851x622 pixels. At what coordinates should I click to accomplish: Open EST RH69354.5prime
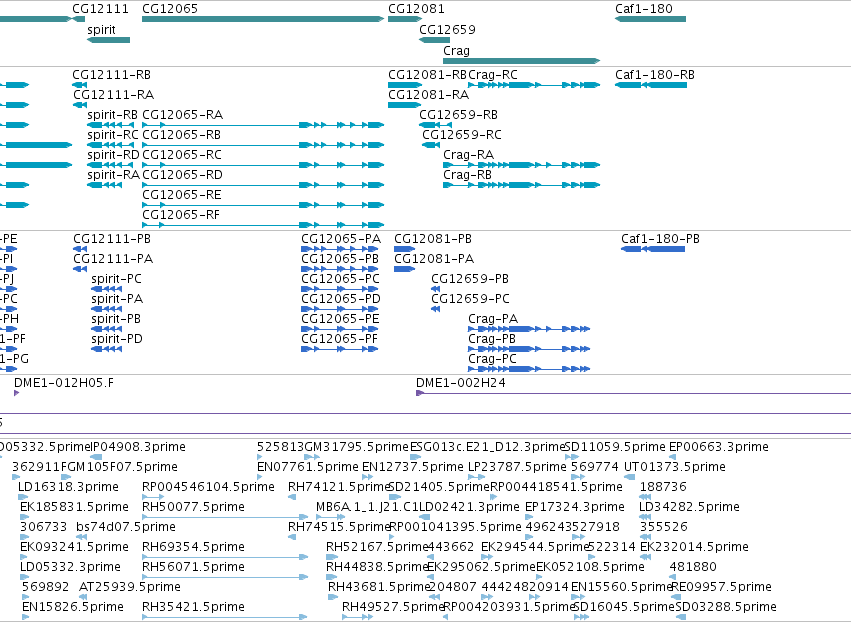pyautogui.click(x=193, y=547)
